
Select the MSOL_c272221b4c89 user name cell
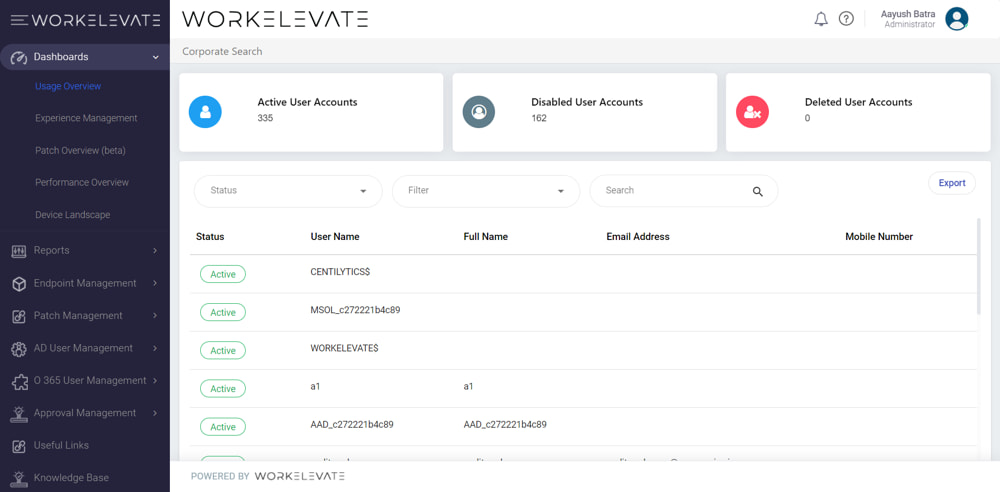[355, 310]
